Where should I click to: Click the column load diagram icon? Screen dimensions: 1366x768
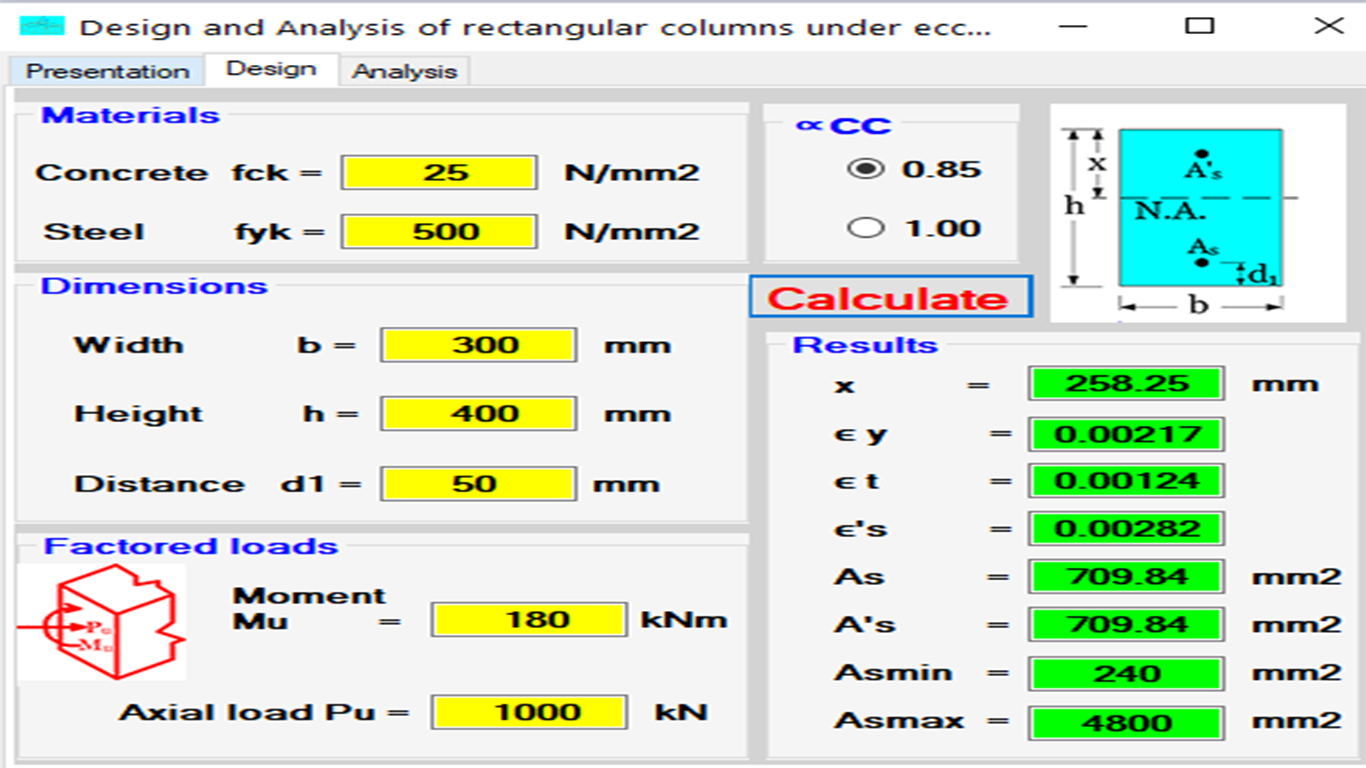click(x=101, y=621)
